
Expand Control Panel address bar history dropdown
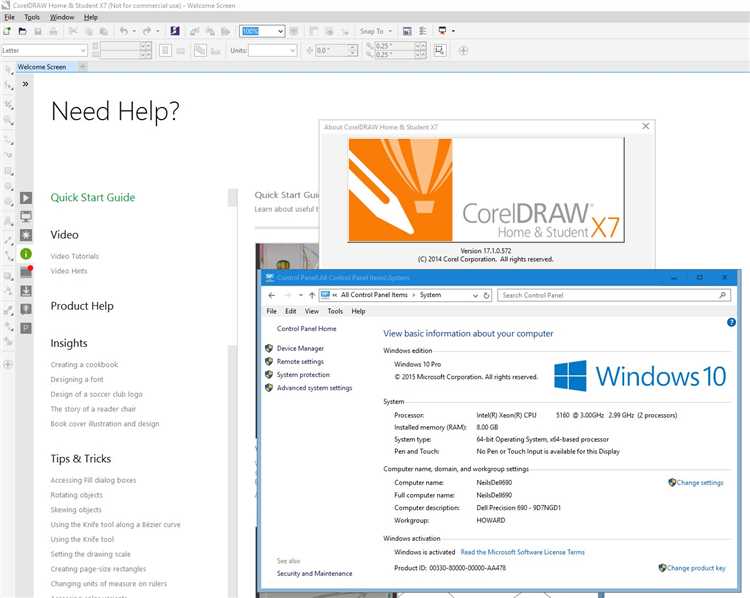[475, 295]
